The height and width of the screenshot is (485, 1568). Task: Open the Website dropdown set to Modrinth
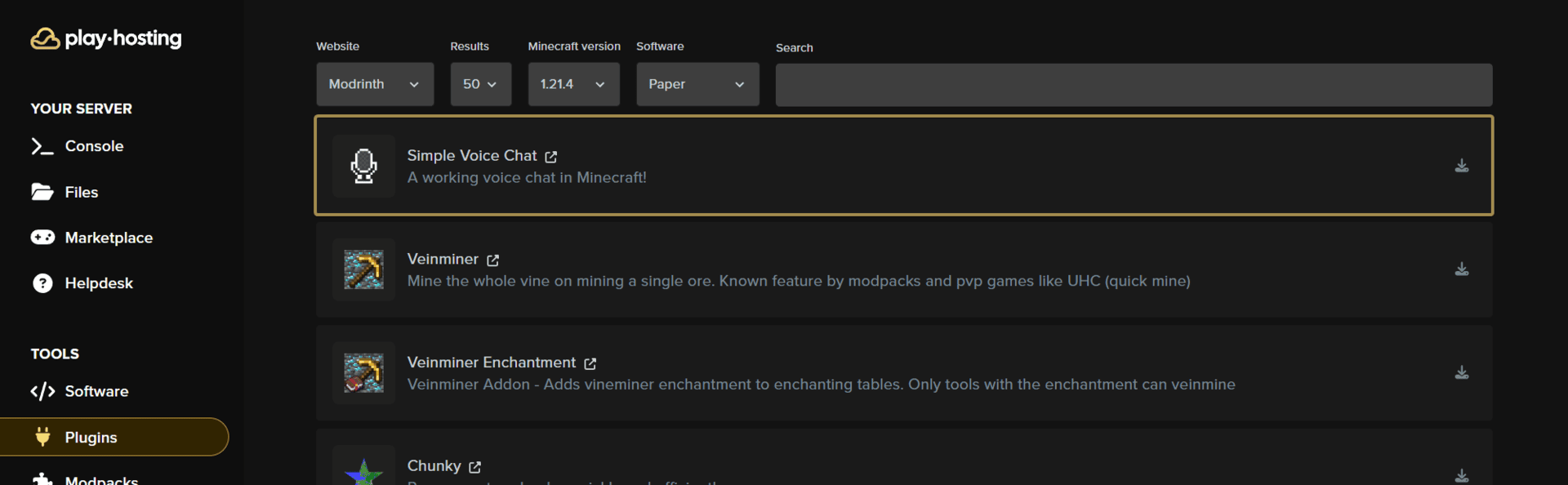click(x=375, y=84)
